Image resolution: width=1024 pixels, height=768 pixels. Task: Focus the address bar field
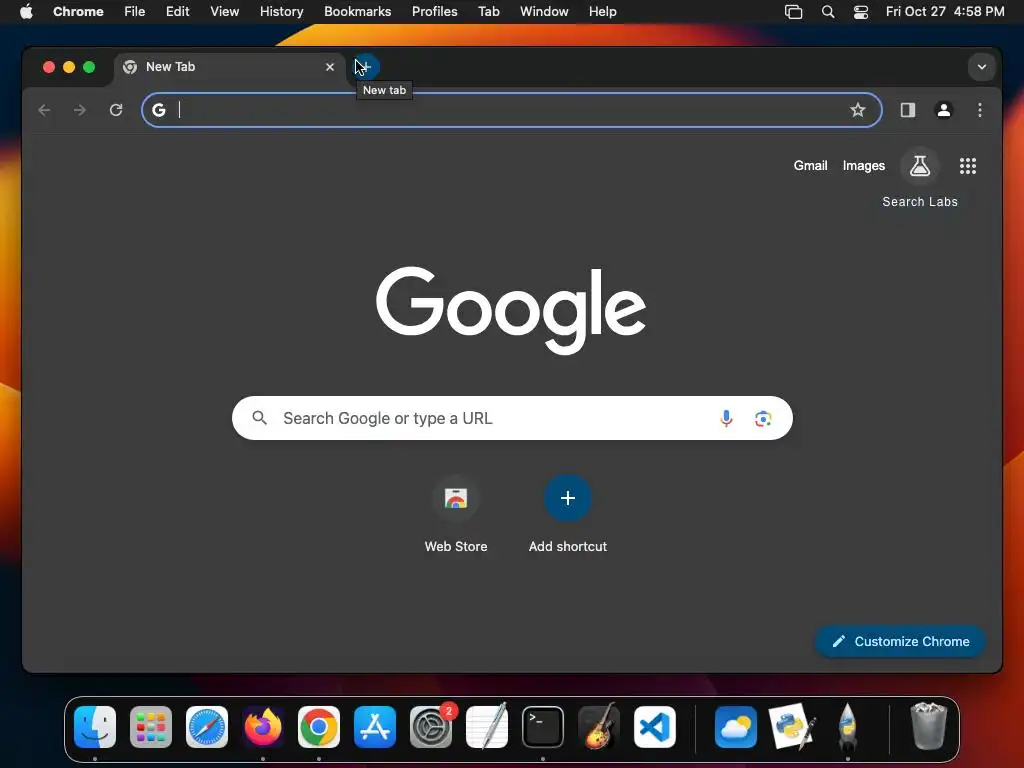[x=511, y=110]
